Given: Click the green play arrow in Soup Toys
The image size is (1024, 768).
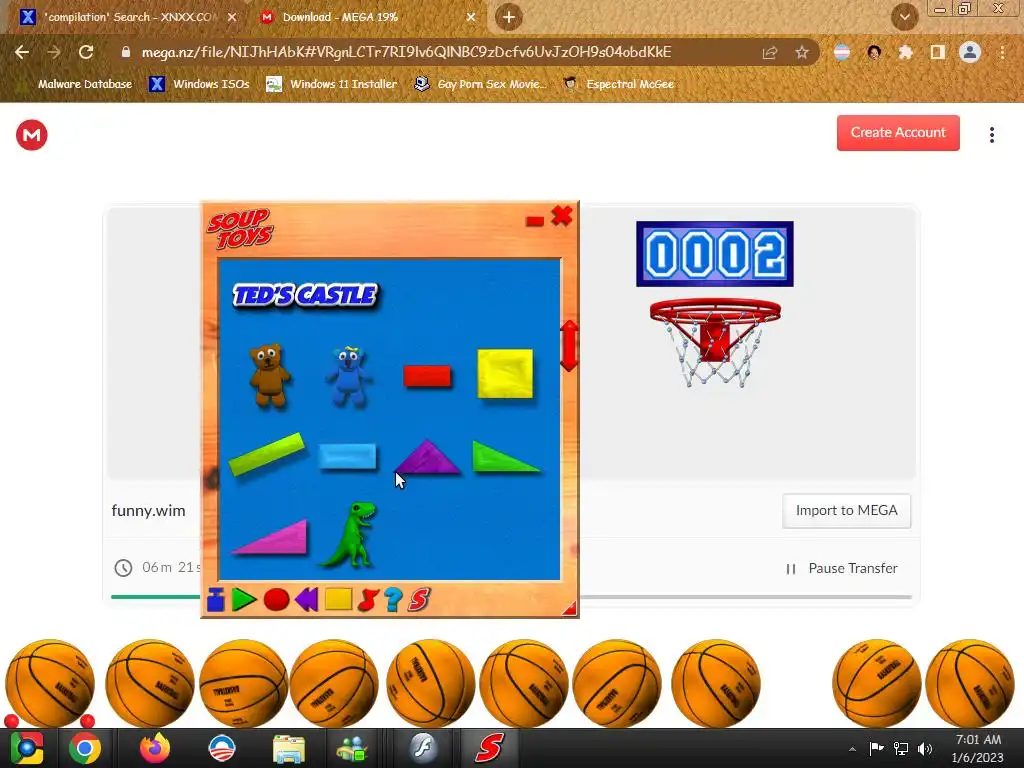Looking at the screenshot, I should point(244,600).
